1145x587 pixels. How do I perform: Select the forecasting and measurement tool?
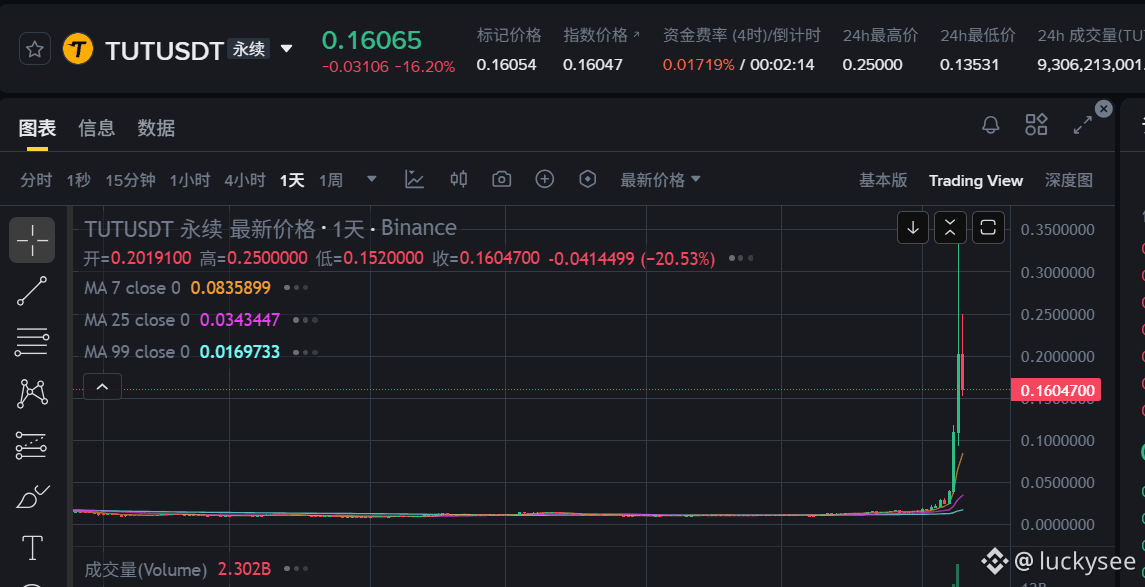click(32, 445)
